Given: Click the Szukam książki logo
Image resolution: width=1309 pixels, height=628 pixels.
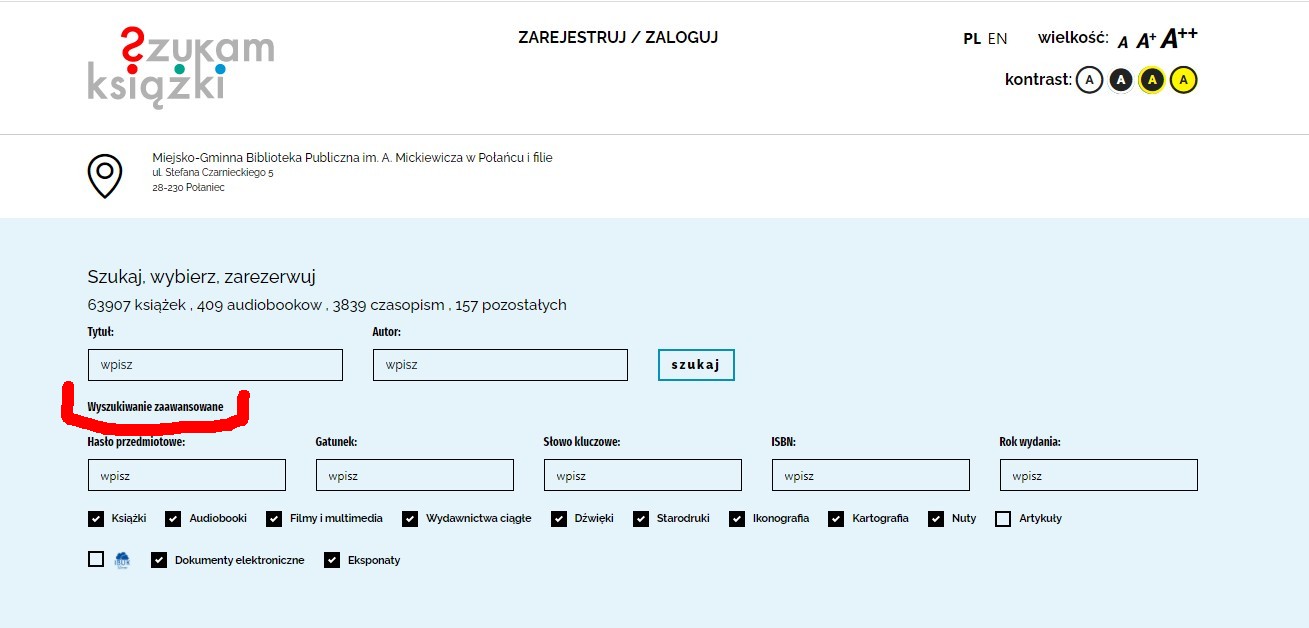Looking at the screenshot, I should point(180,67).
